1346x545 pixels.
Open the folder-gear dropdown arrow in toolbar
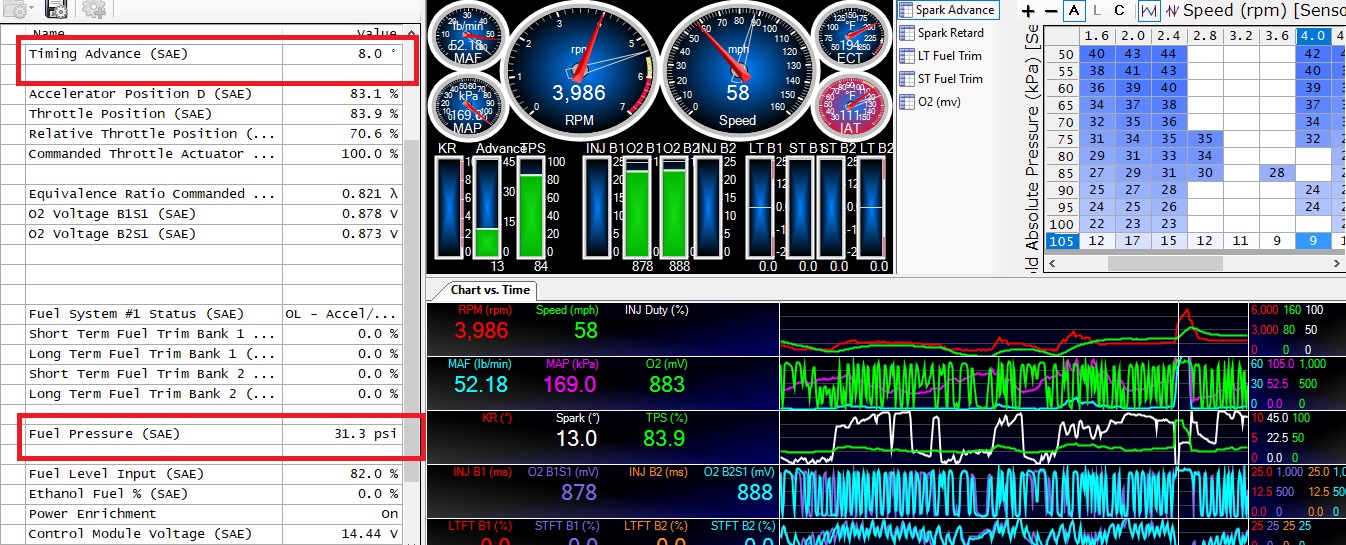click(x=30, y=9)
